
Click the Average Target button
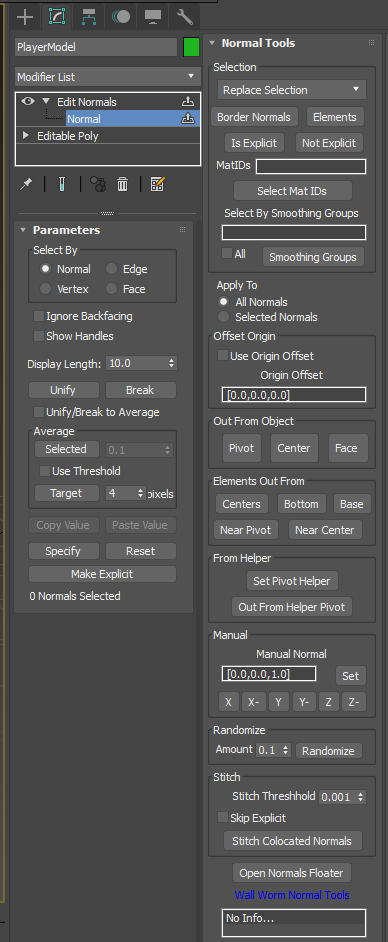[66, 493]
